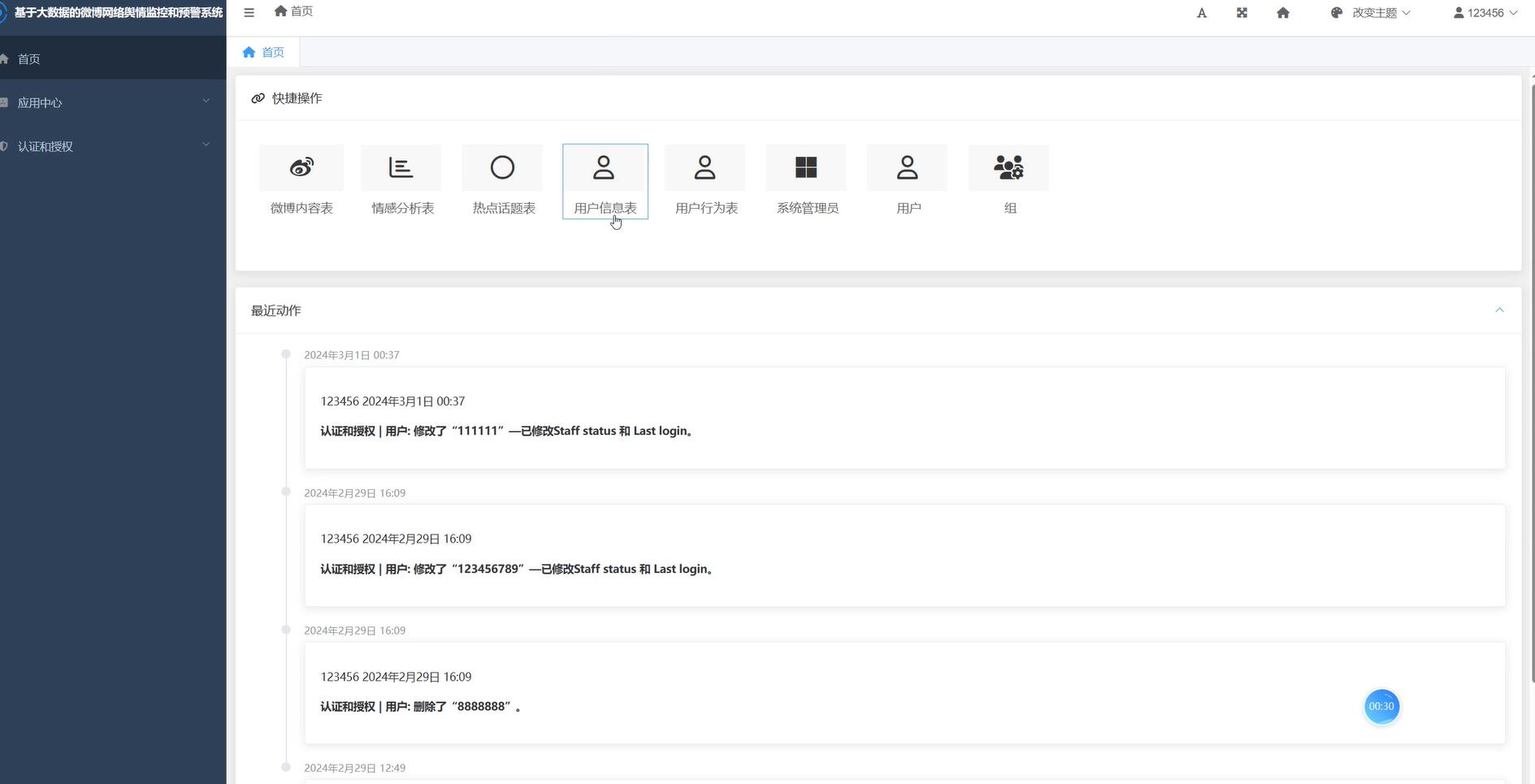Click the blue 00:30 timer bubble

[x=1381, y=706]
